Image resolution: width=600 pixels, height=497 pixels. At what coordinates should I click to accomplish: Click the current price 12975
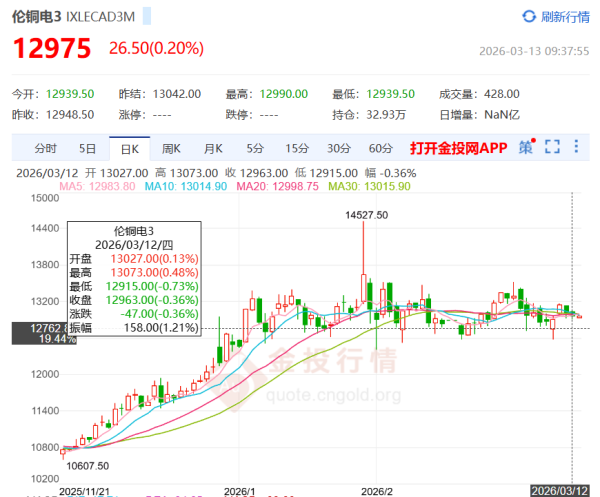(x=52, y=48)
